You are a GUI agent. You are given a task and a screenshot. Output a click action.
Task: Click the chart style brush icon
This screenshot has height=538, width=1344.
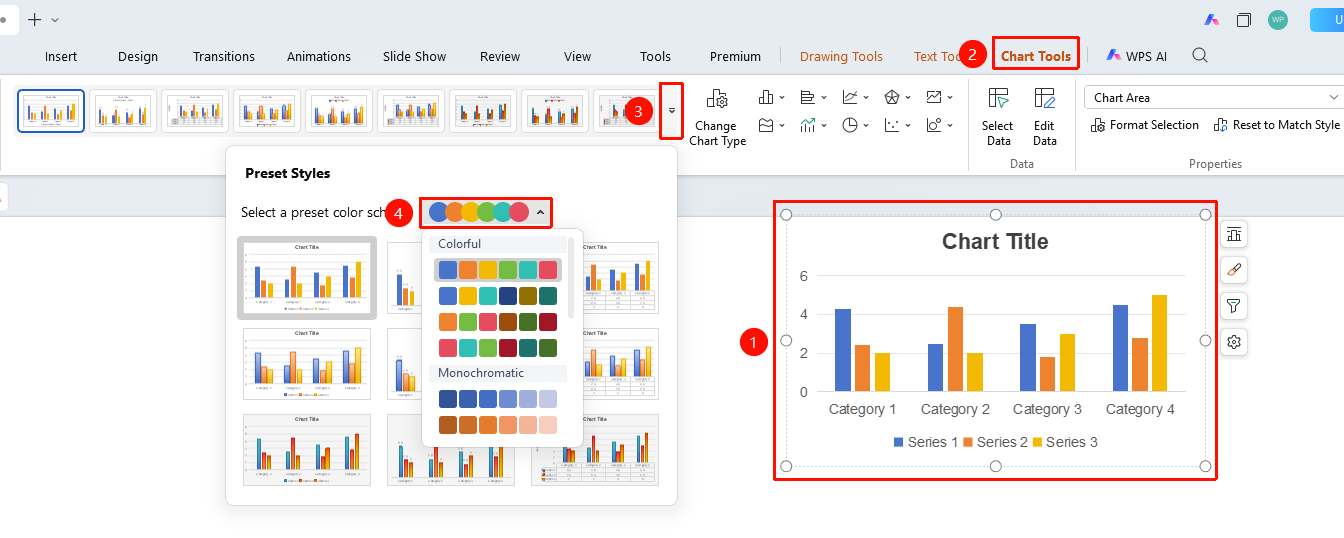coord(1234,270)
